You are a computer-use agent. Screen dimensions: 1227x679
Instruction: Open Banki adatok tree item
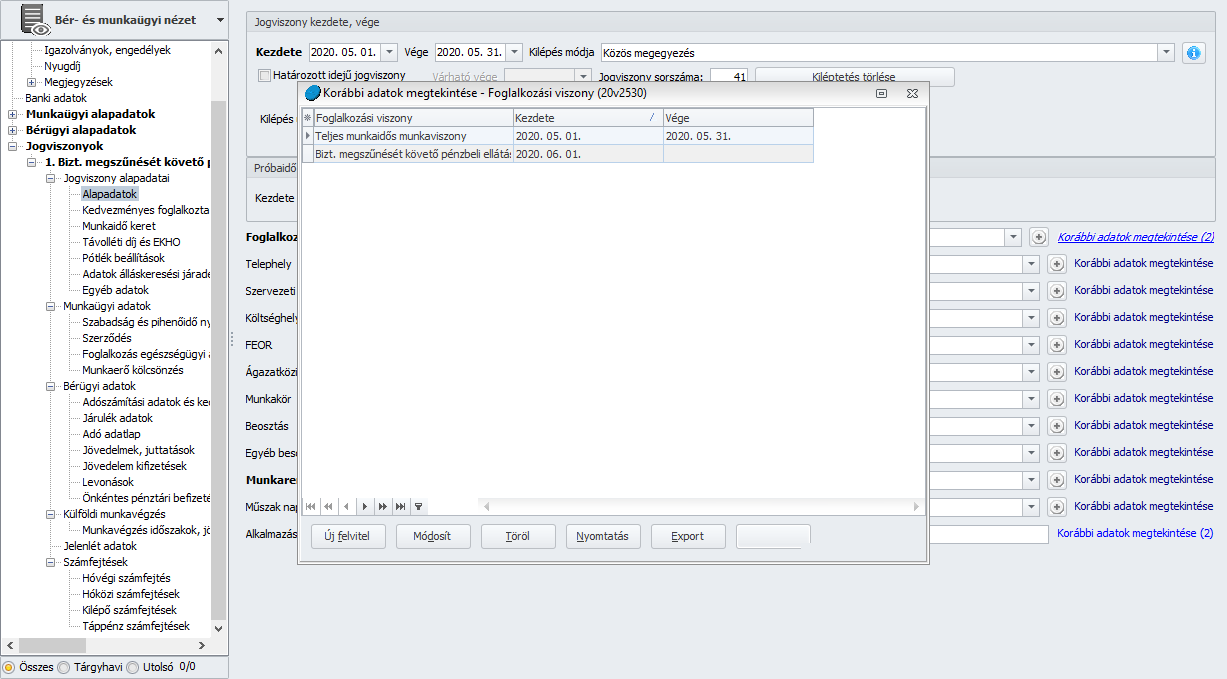(x=56, y=98)
